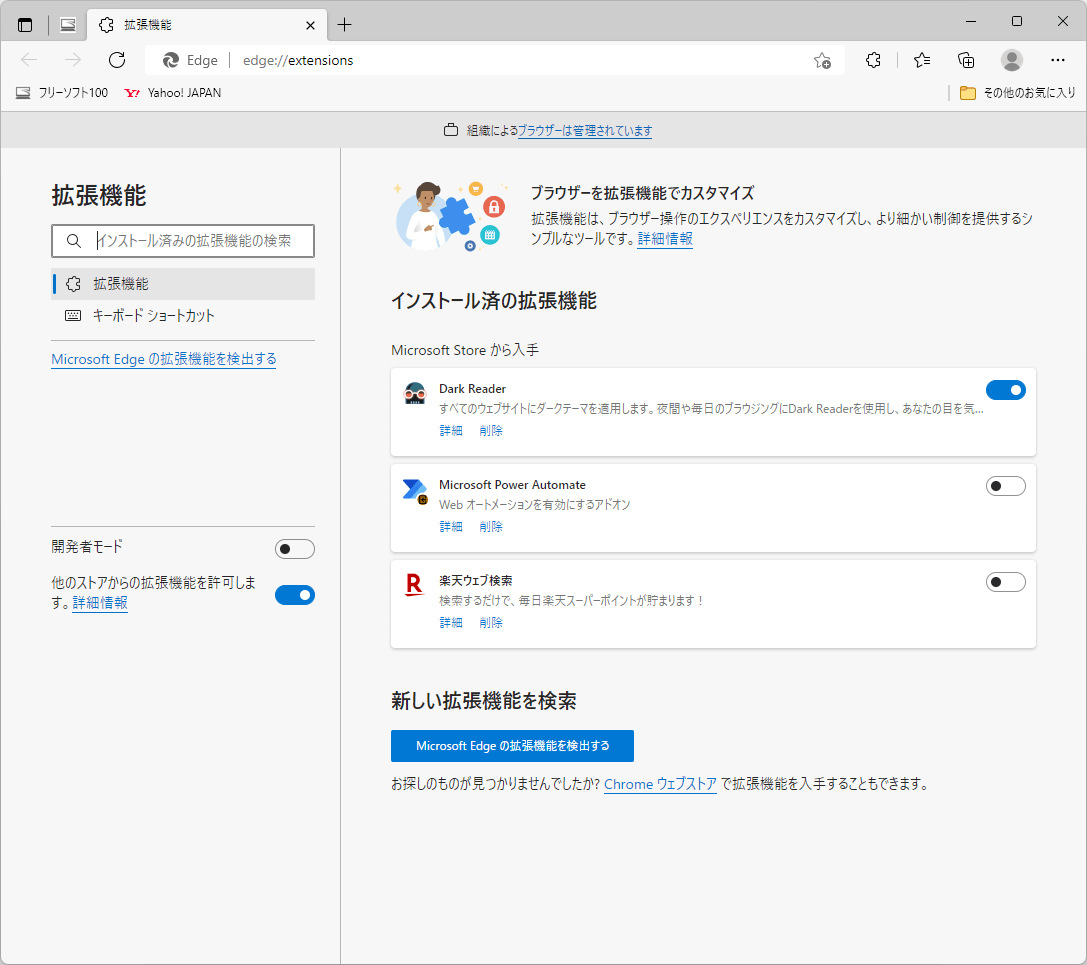Click the Microsoft Power Automate icon
The image size is (1087, 965).
[x=415, y=490]
